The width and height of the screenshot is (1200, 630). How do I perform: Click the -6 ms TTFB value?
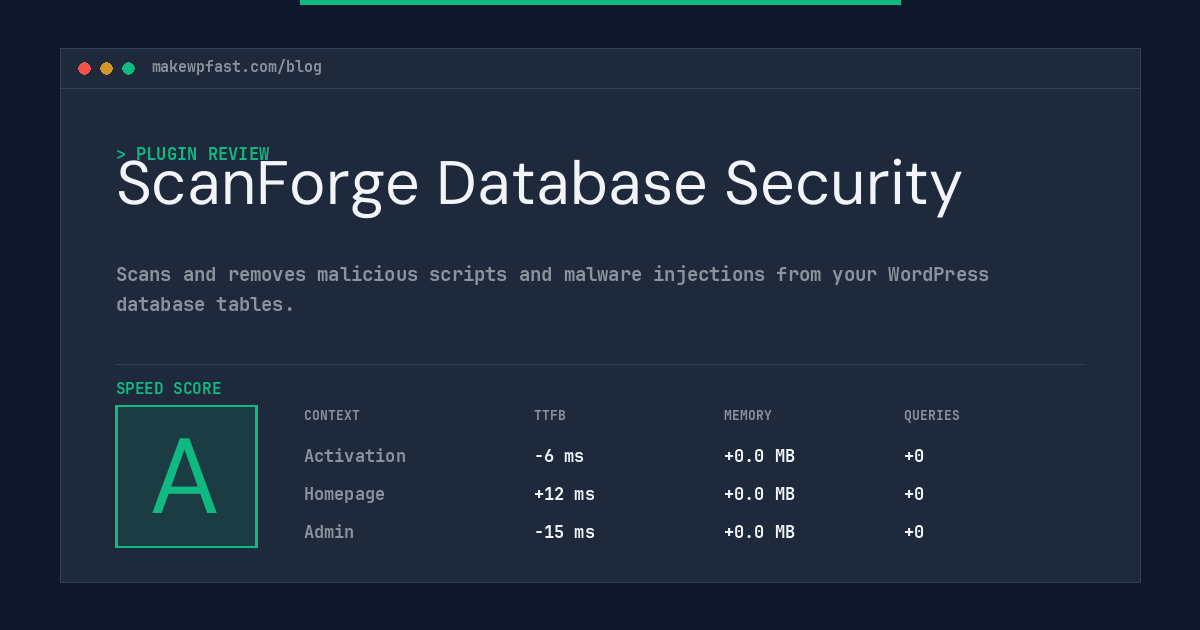pos(559,456)
